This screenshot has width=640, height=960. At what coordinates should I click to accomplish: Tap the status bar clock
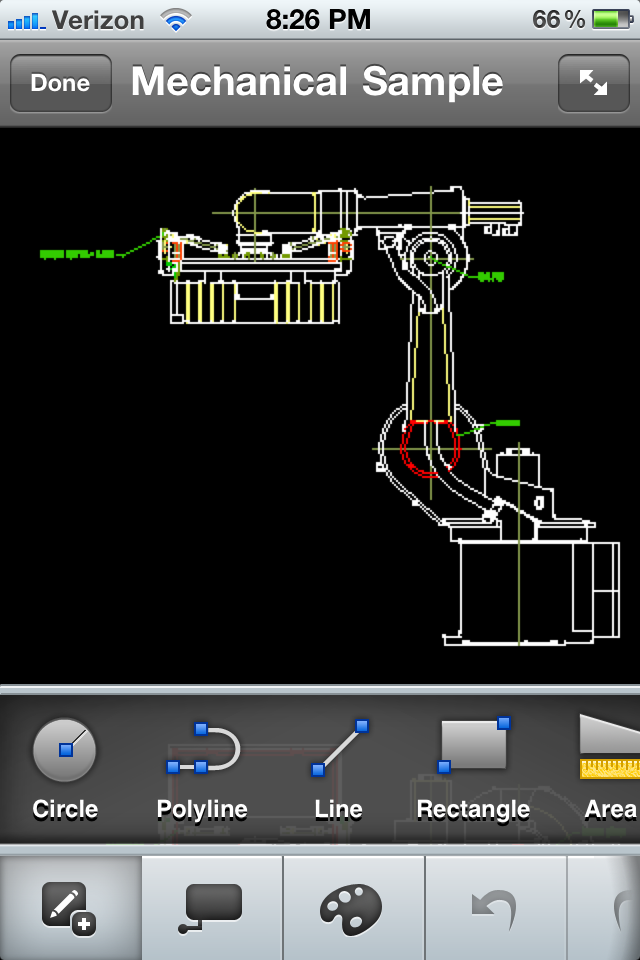pyautogui.click(x=319, y=19)
